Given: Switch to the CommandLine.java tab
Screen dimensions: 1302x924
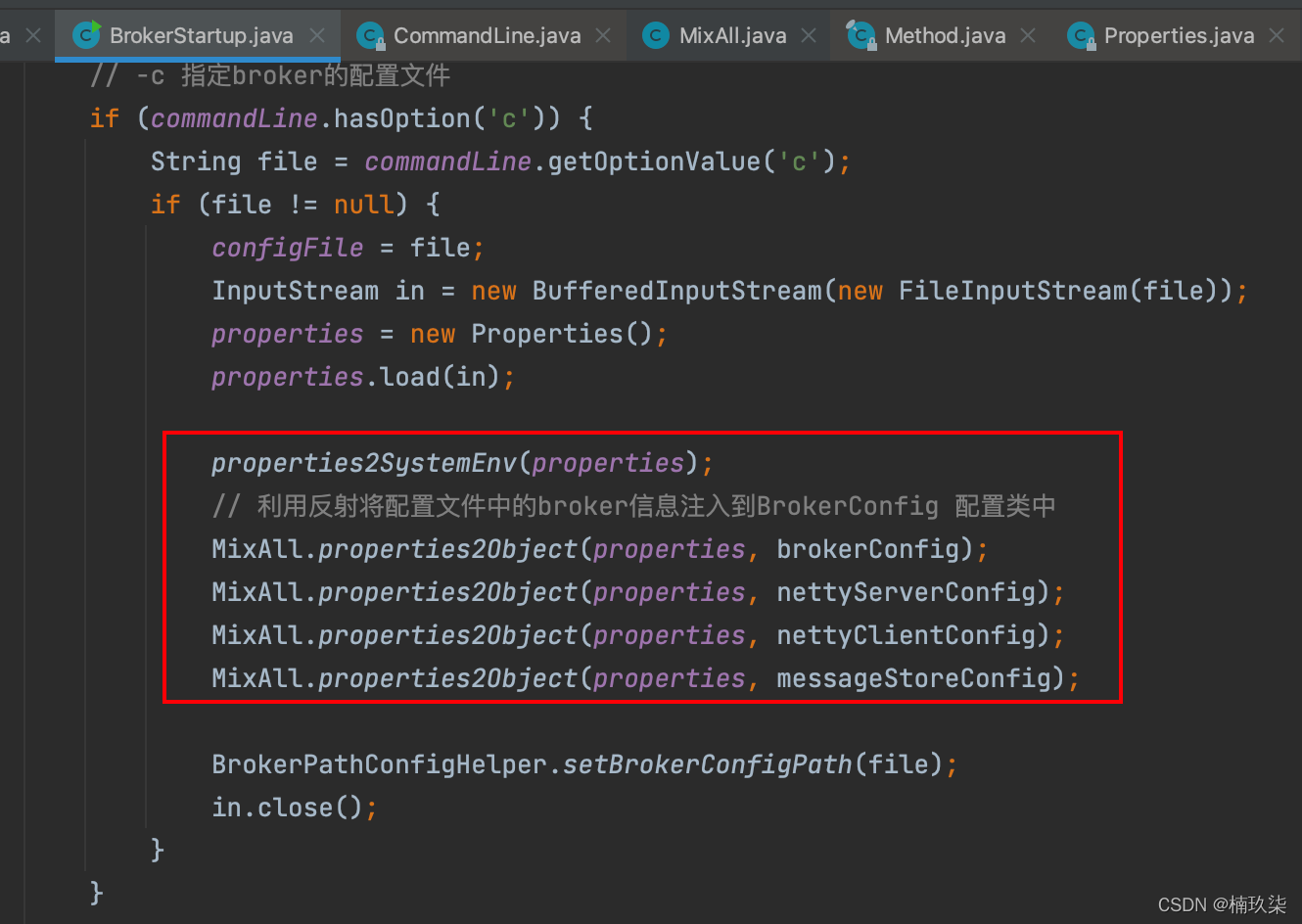Looking at the screenshot, I should coord(487,36).
